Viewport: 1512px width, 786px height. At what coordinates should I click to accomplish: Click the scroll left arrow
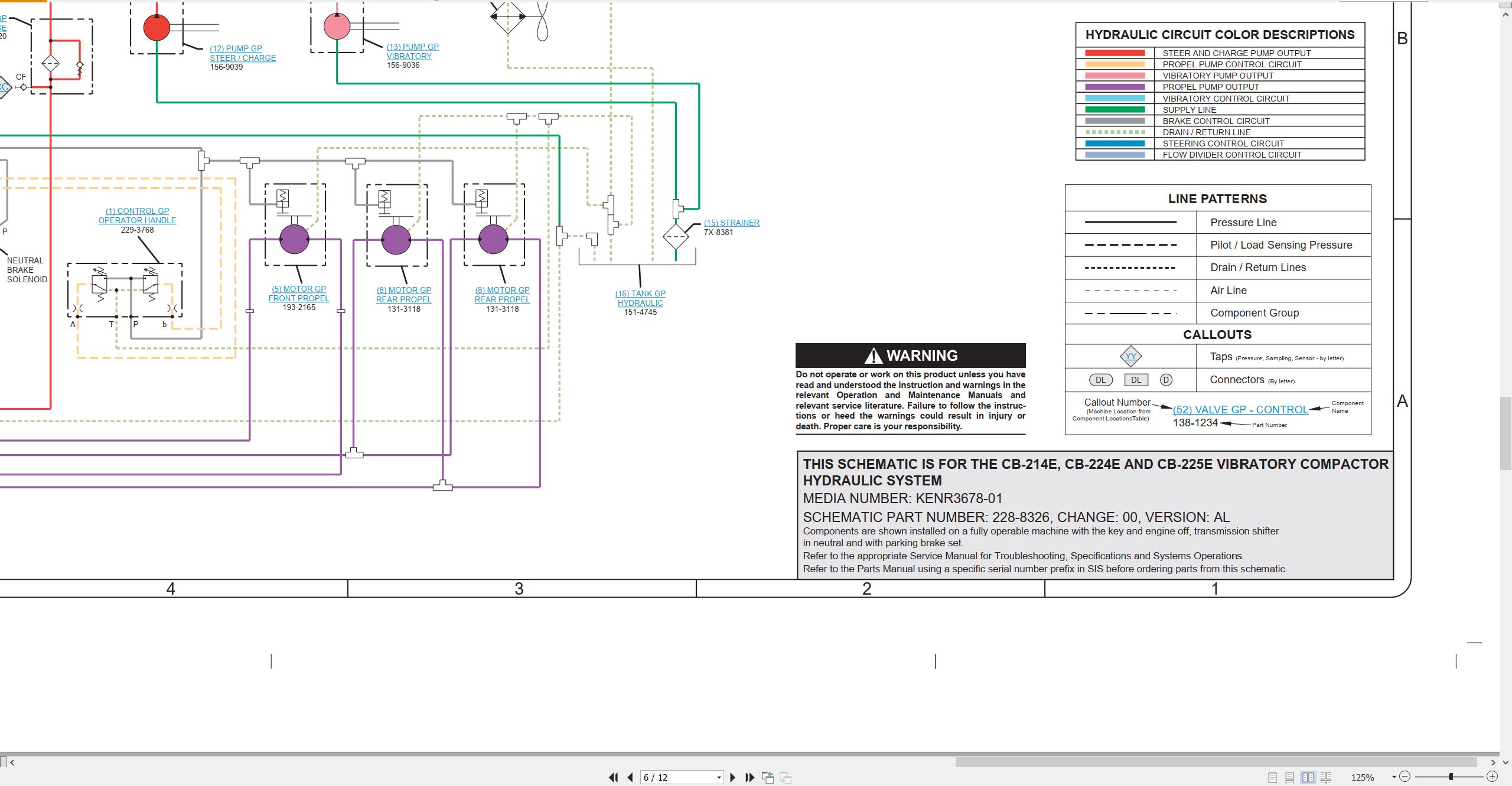[x=12, y=762]
